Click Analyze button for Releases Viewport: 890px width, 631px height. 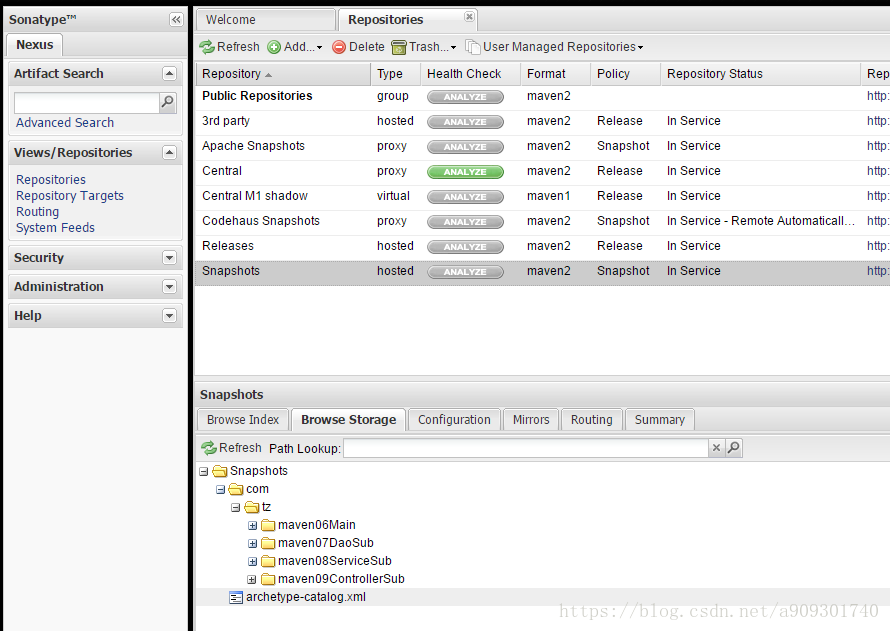(465, 247)
